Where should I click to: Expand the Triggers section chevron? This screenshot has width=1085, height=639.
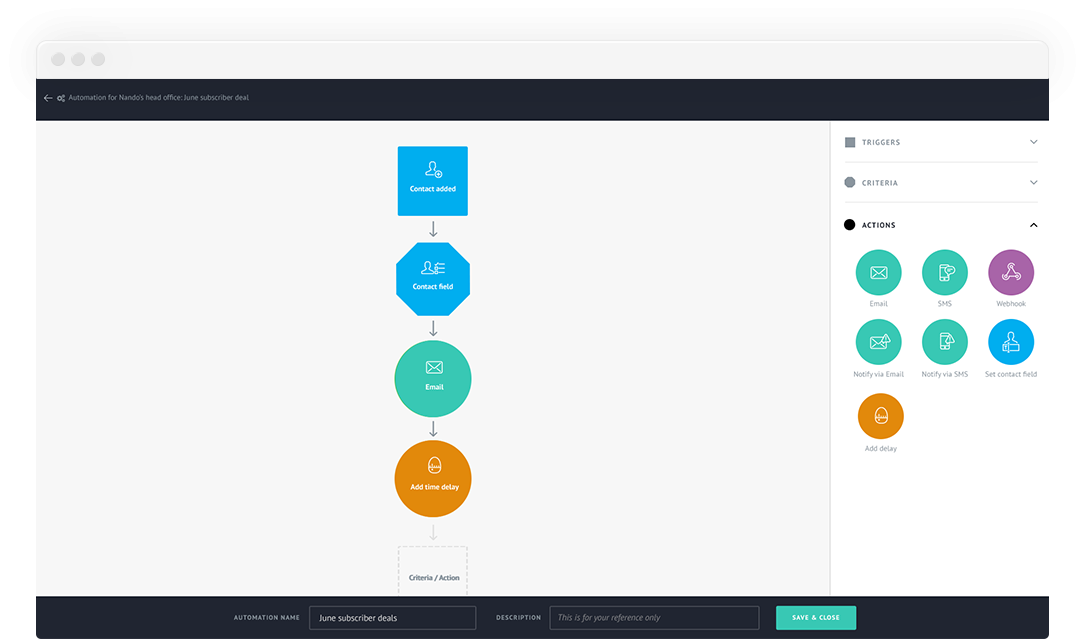[1033, 142]
